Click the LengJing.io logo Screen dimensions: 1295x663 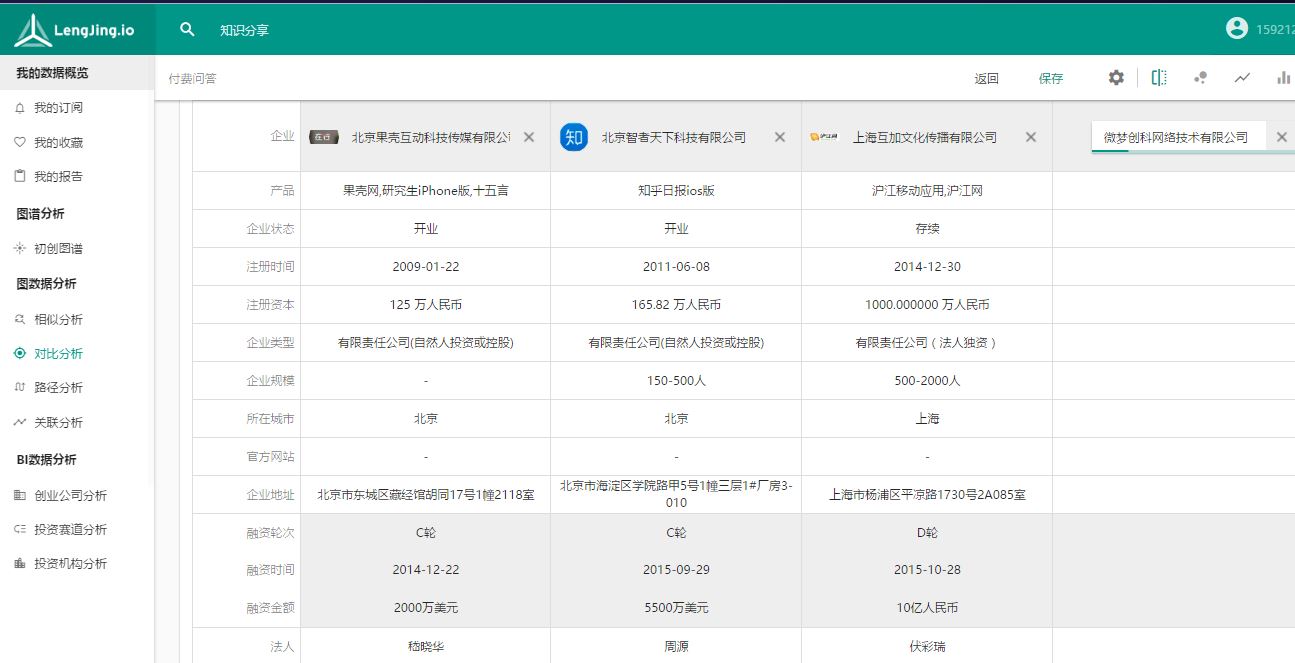[x=77, y=30]
